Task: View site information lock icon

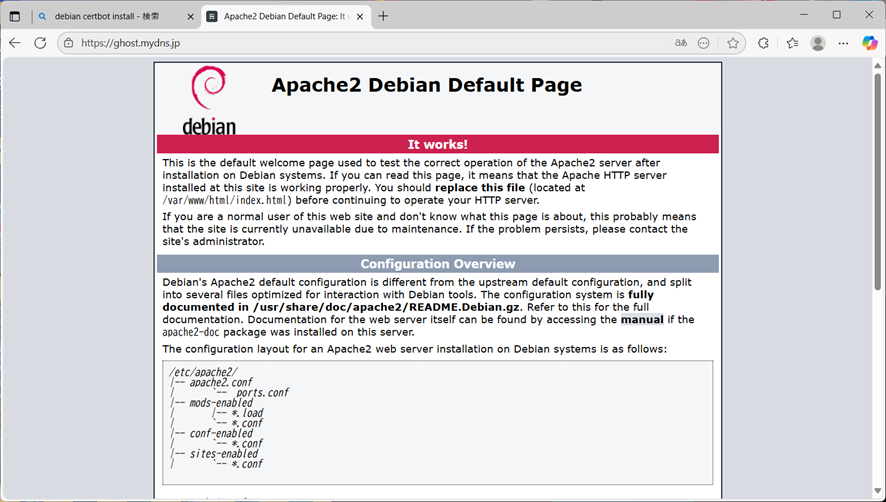Action: tap(68, 43)
